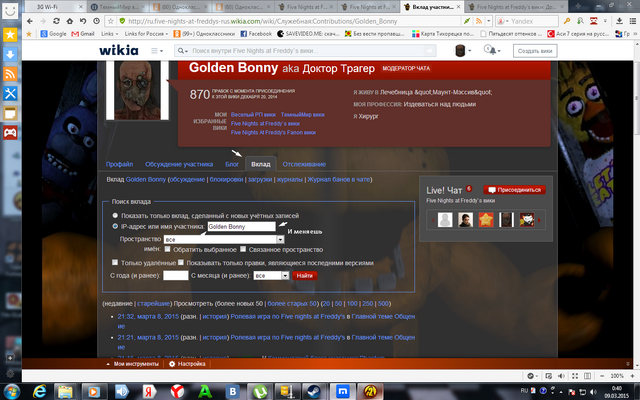Viewport: 640px width, 400px height.
Task: Click the Windows Start button
Action: 11,391
